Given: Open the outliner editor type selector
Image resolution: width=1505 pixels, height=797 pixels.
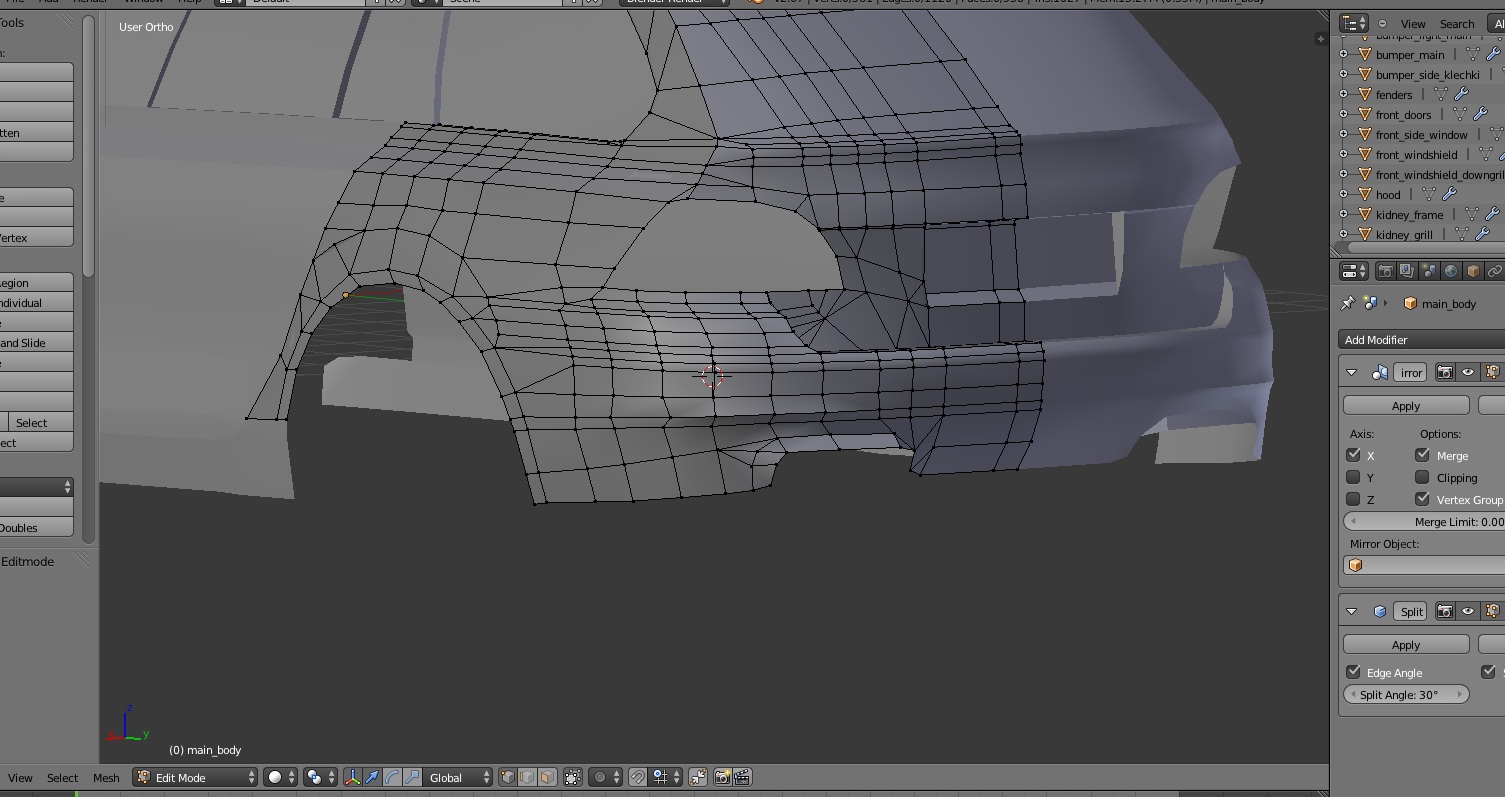Looking at the screenshot, I should pyautogui.click(x=1353, y=23).
